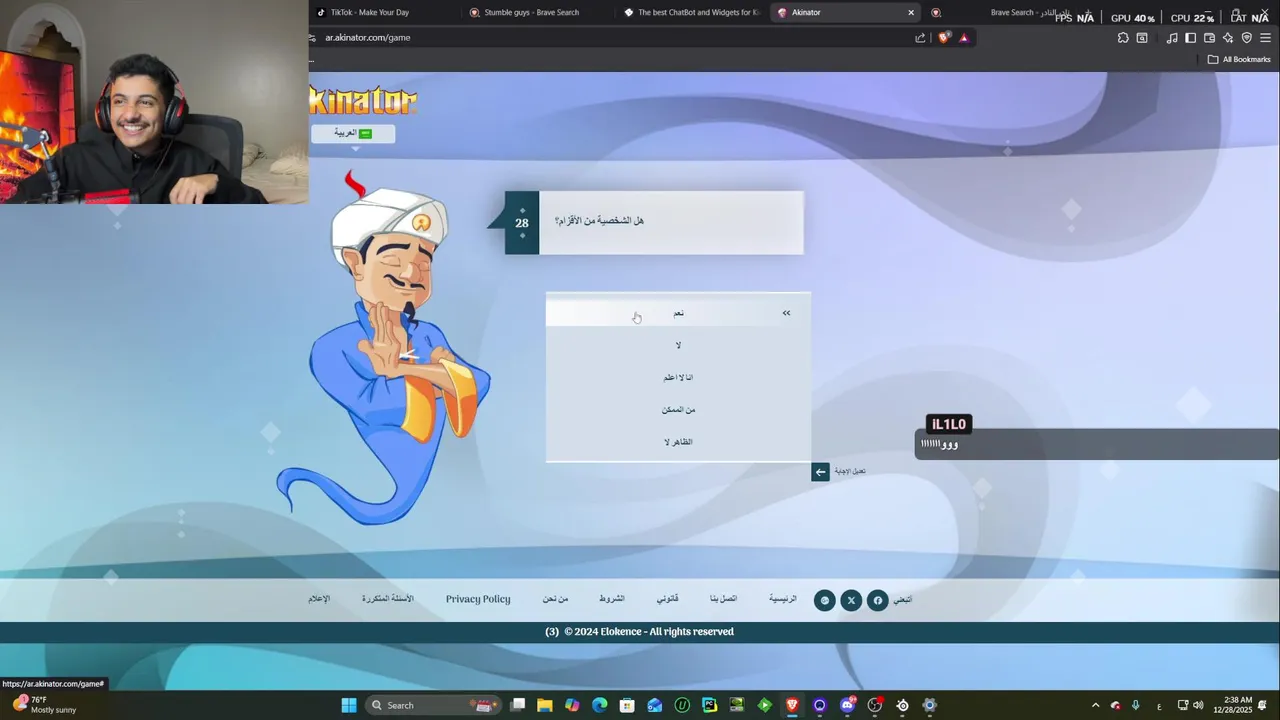Open the الرئيسية footer link

[x=783, y=599]
